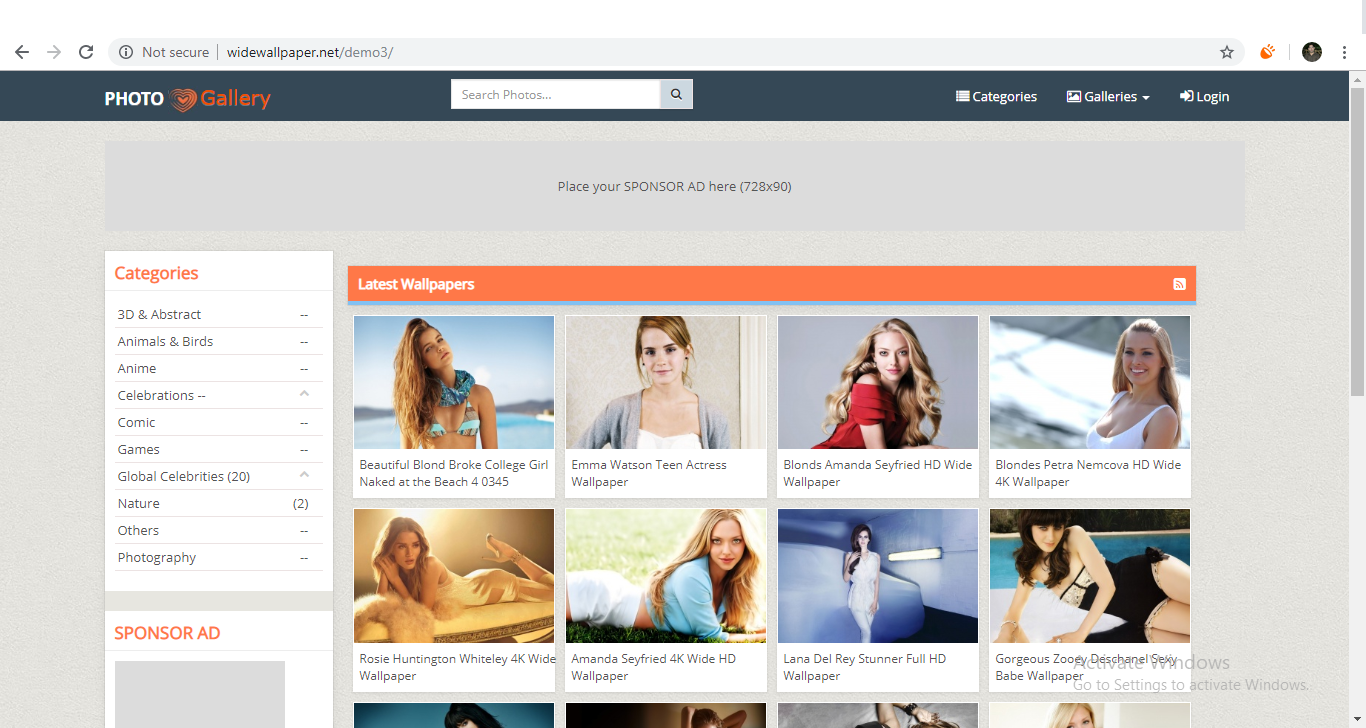Image resolution: width=1366 pixels, height=728 pixels.
Task: Open the Chrome three-dot menu
Action: pyautogui.click(x=1343, y=51)
